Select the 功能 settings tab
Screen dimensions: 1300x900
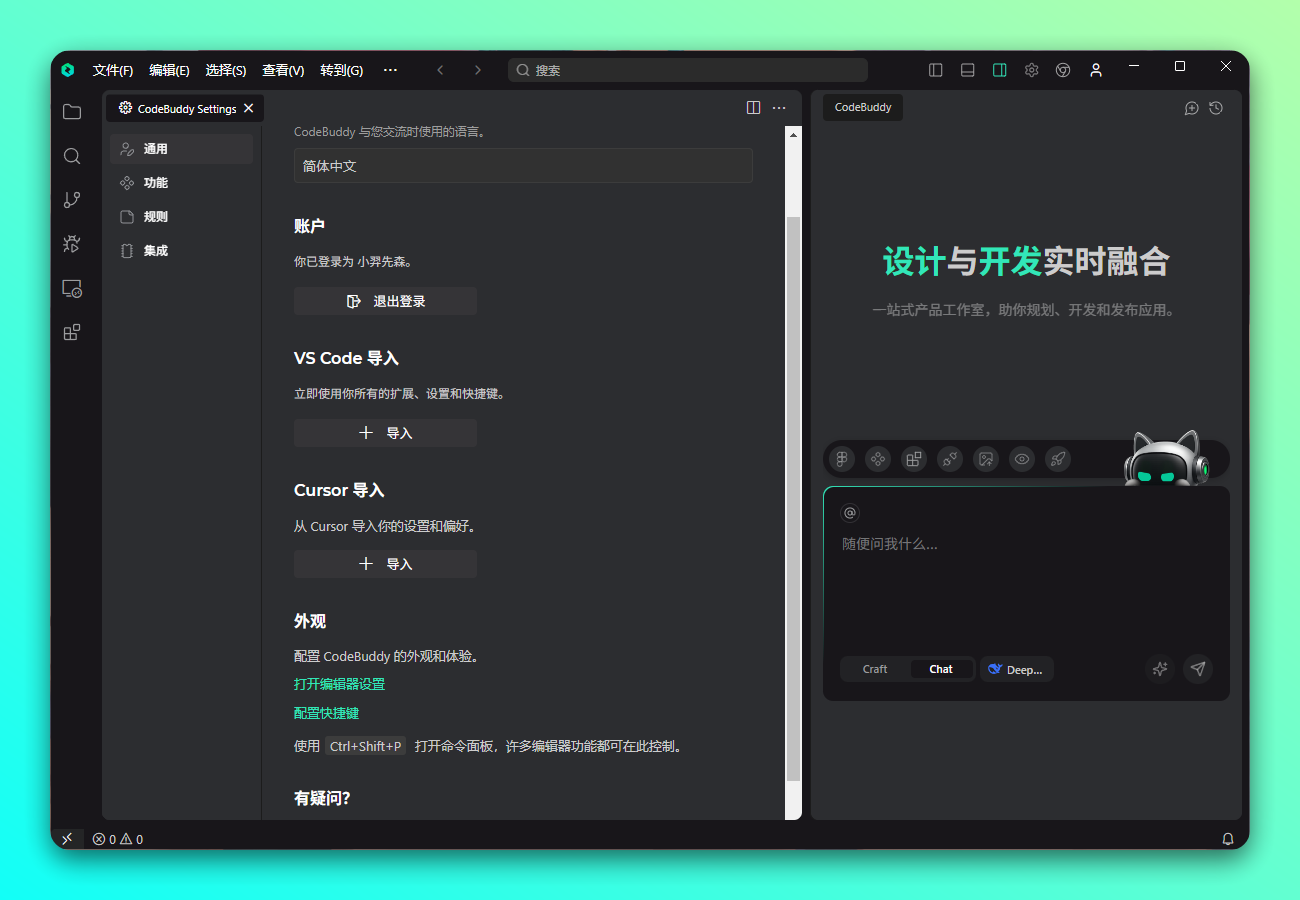pyautogui.click(x=156, y=183)
